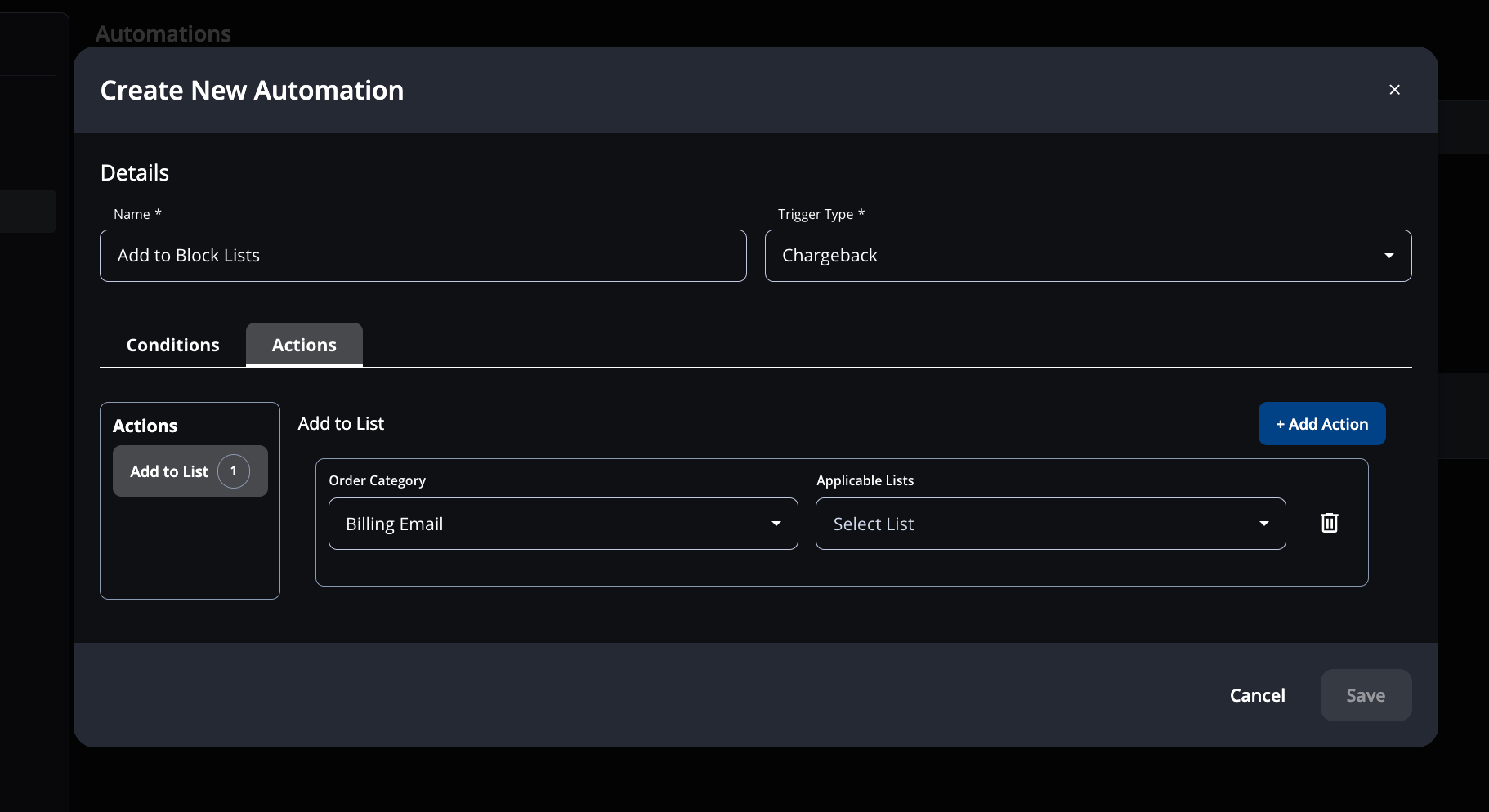Click the Add to List section heading
The width and height of the screenshot is (1489, 812).
coord(341,423)
